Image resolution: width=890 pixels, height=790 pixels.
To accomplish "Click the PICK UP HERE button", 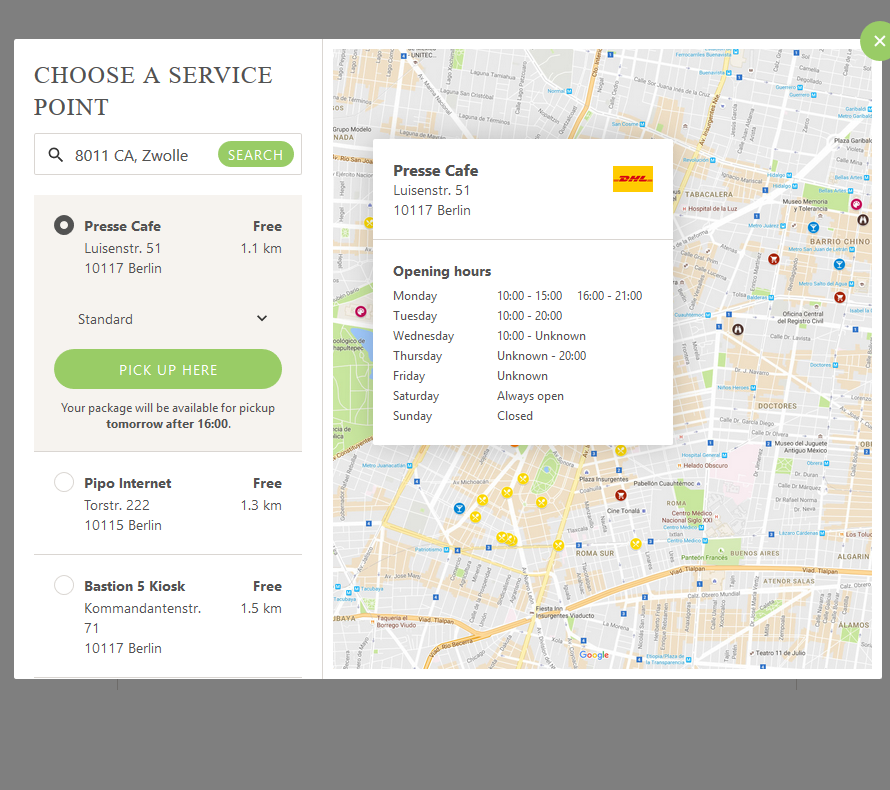I will [168, 369].
